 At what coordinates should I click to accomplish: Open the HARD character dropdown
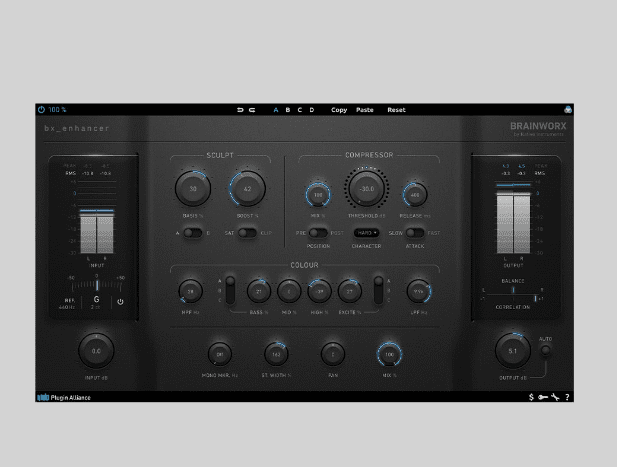pyautogui.click(x=366, y=233)
